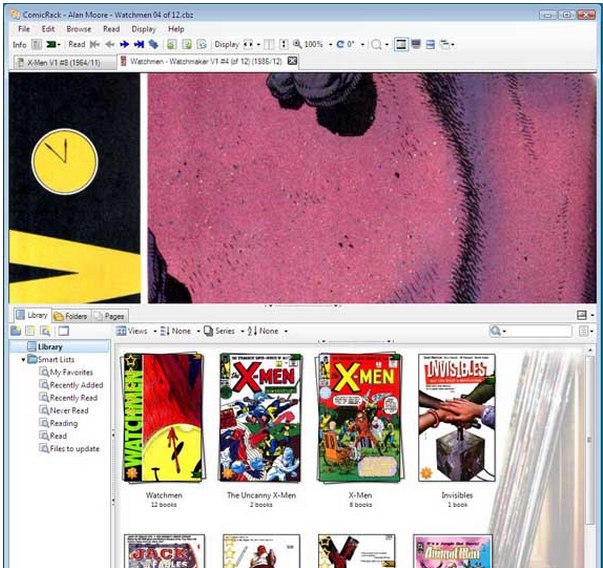This screenshot has height=568, width=603.
Task: Click the blue bookmark tag icon in Read toolbar
Action: point(153,45)
